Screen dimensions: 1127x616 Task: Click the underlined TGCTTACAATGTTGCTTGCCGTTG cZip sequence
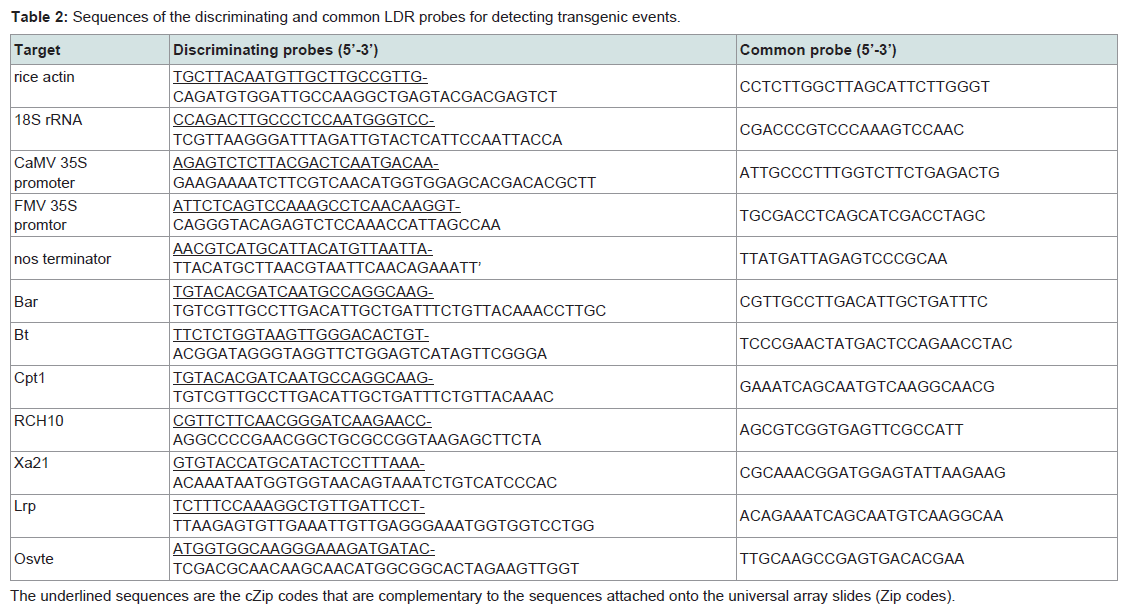click(x=300, y=77)
